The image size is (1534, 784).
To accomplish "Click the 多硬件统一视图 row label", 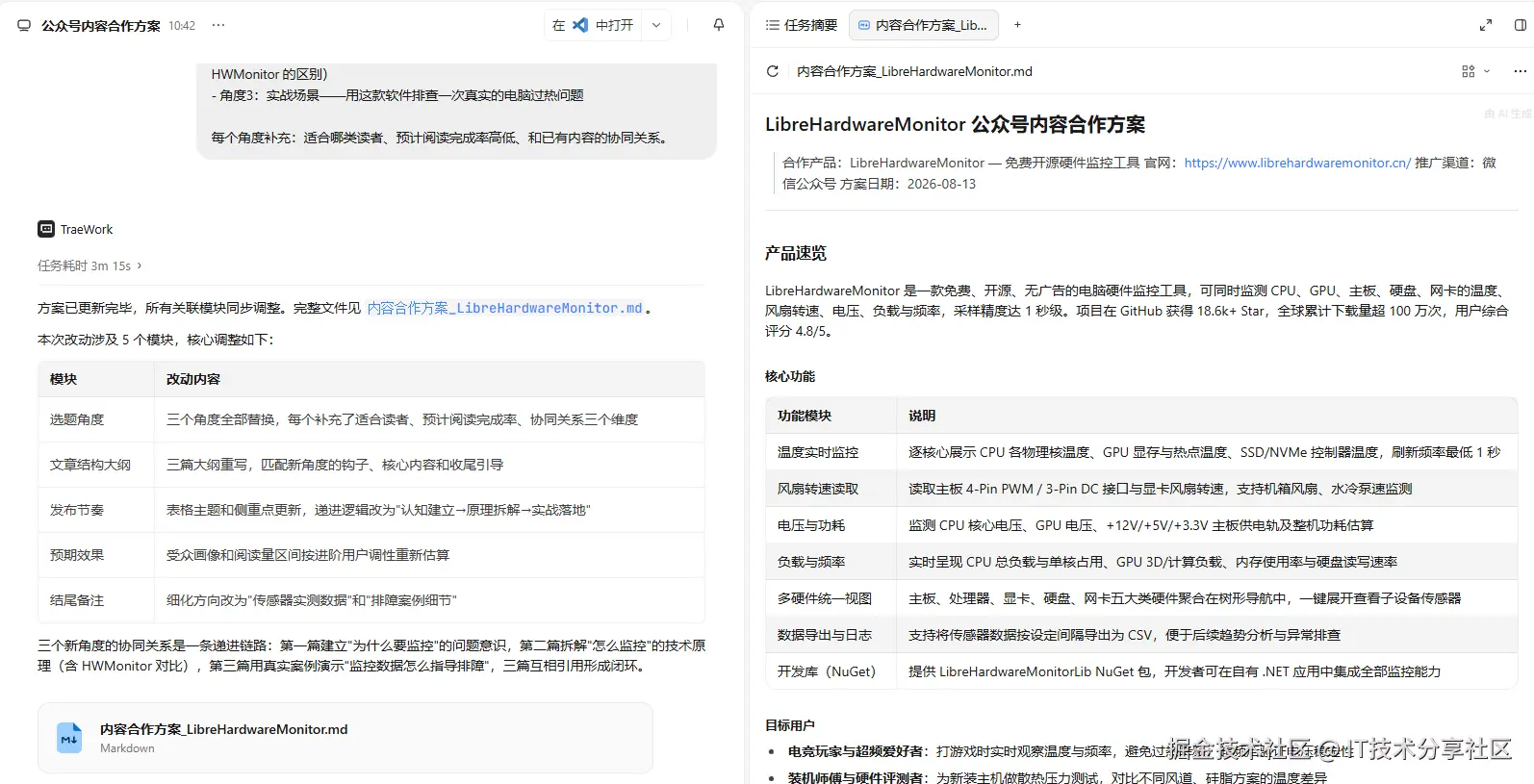I will [x=825, y=598].
